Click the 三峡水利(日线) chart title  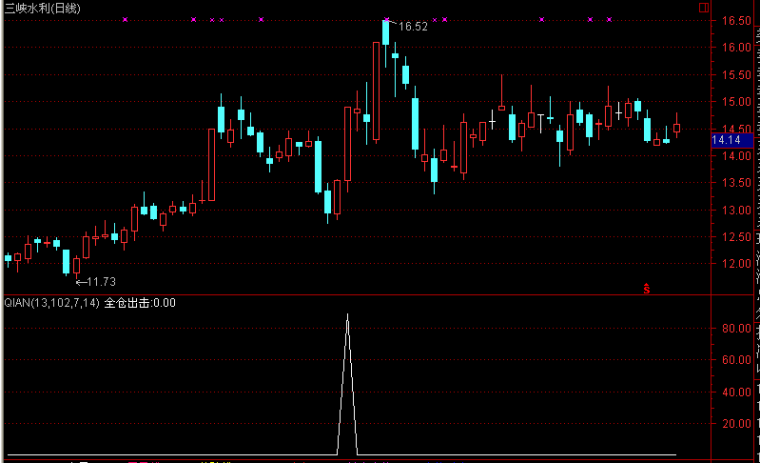[43, 8]
